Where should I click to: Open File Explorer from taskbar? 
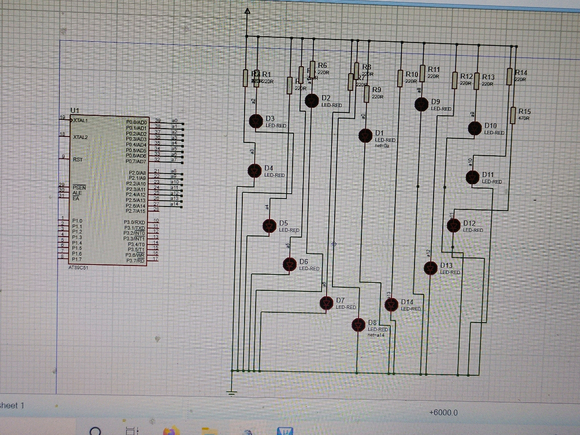tap(209, 431)
